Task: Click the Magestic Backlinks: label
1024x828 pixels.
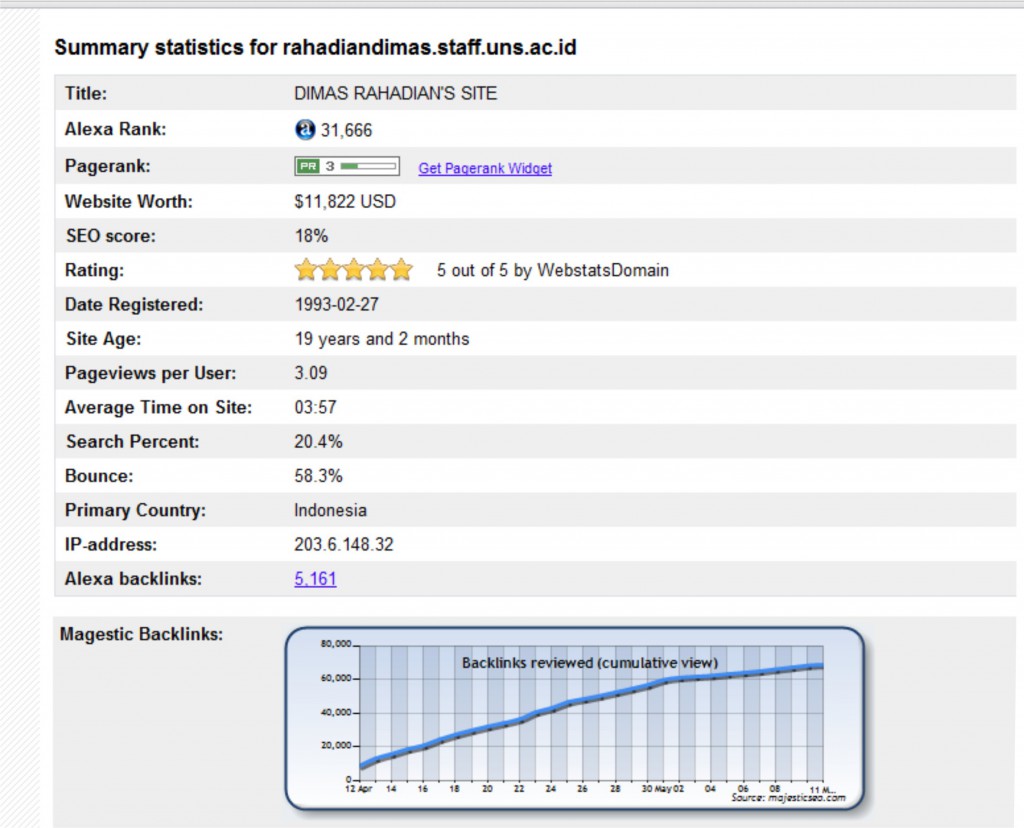Action: click(141, 634)
